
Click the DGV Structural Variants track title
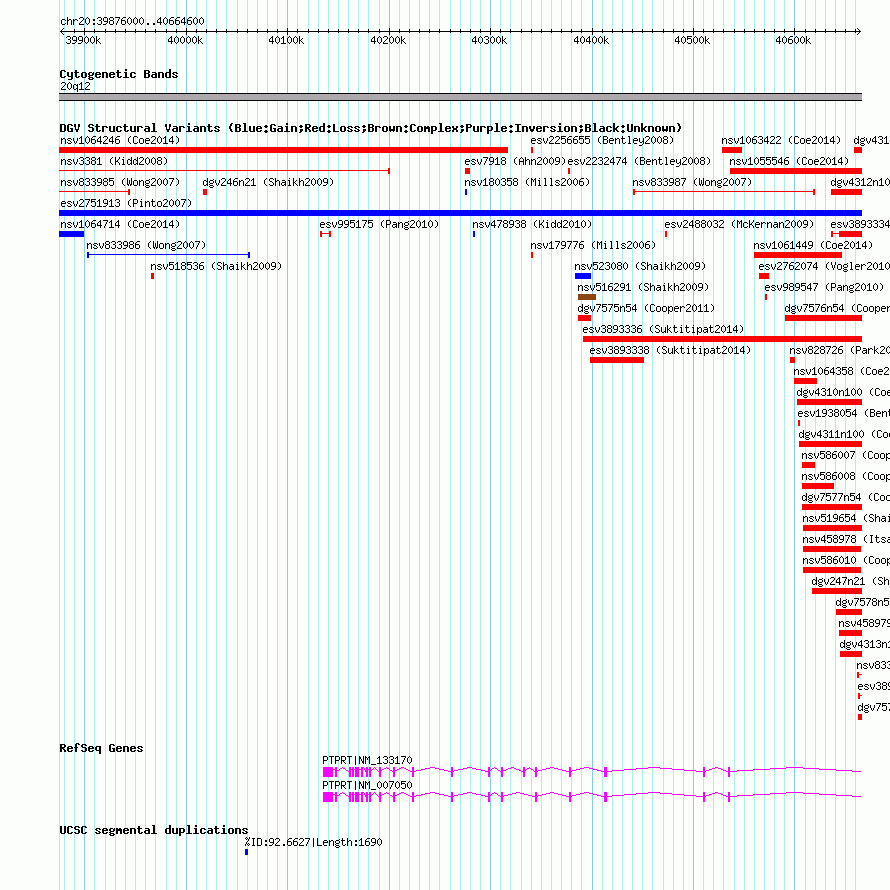click(x=371, y=128)
